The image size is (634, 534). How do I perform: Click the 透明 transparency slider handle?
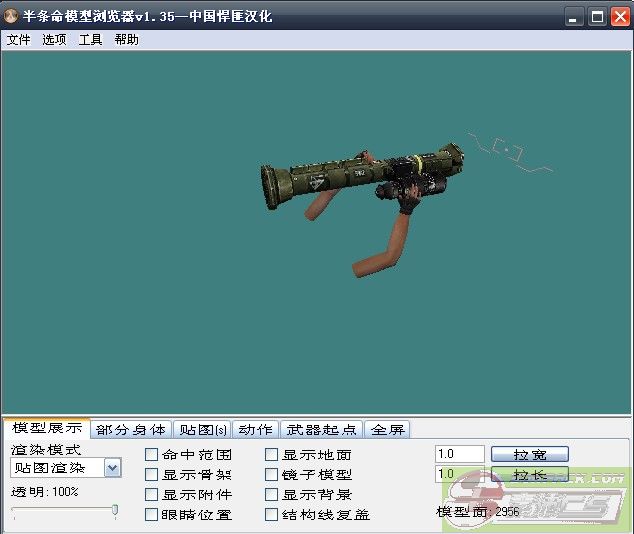click(115, 511)
